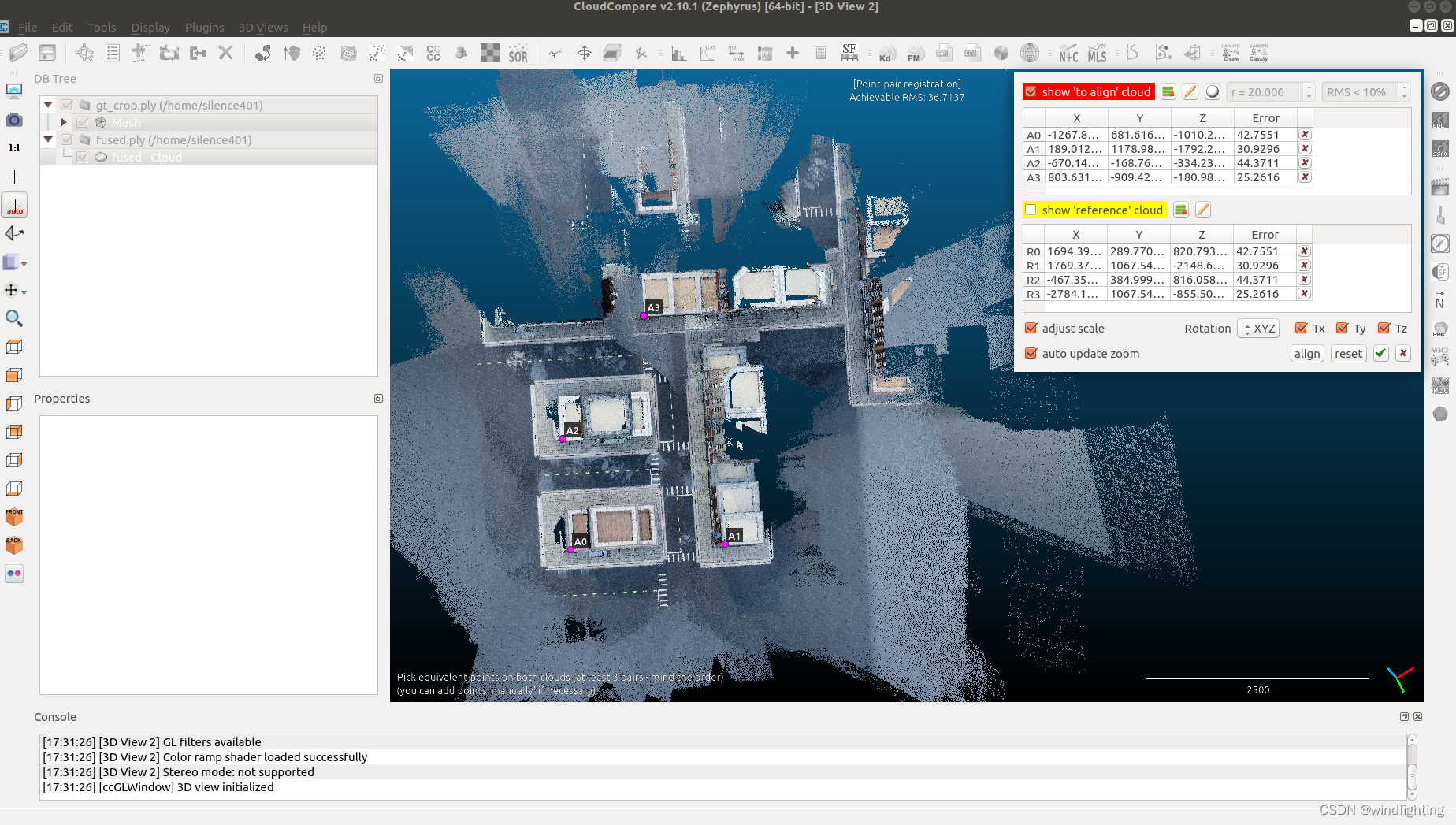Open the Plugins menu
This screenshot has width=1456, height=825.
click(x=205, y=28)
